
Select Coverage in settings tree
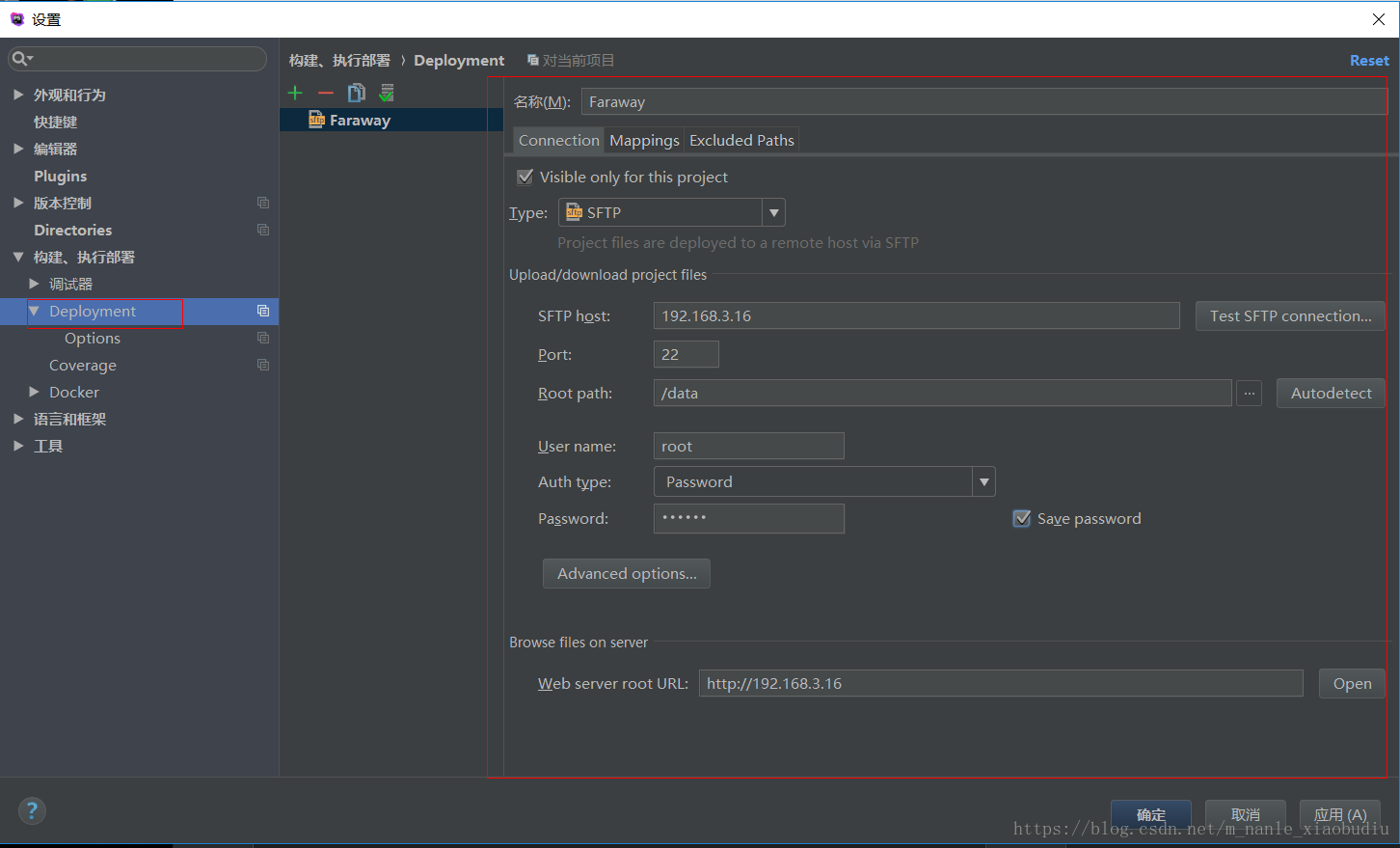[x=83, y=365]
